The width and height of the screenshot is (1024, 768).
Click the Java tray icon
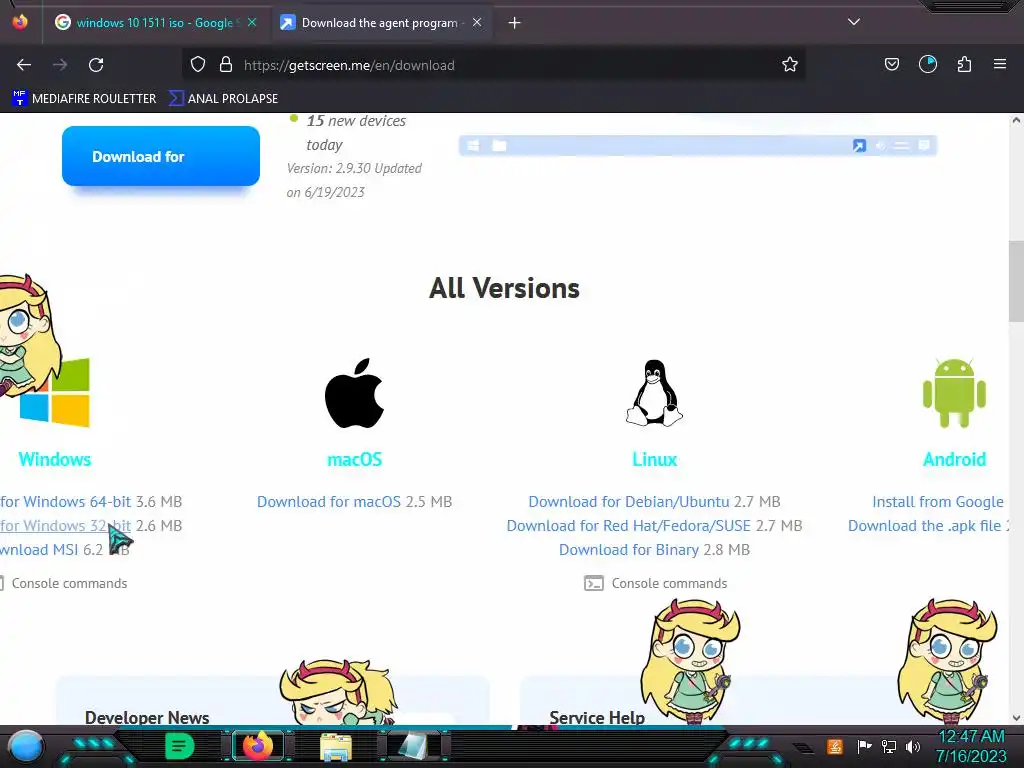point(835,746)
